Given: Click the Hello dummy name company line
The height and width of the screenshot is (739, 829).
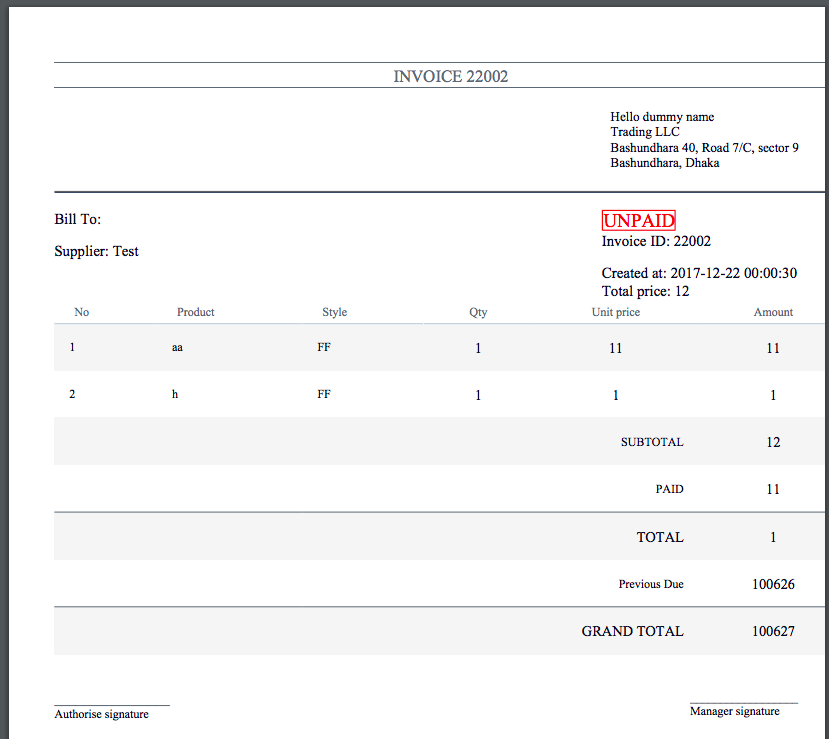Looking at the screenshot, I should [662, 117].
